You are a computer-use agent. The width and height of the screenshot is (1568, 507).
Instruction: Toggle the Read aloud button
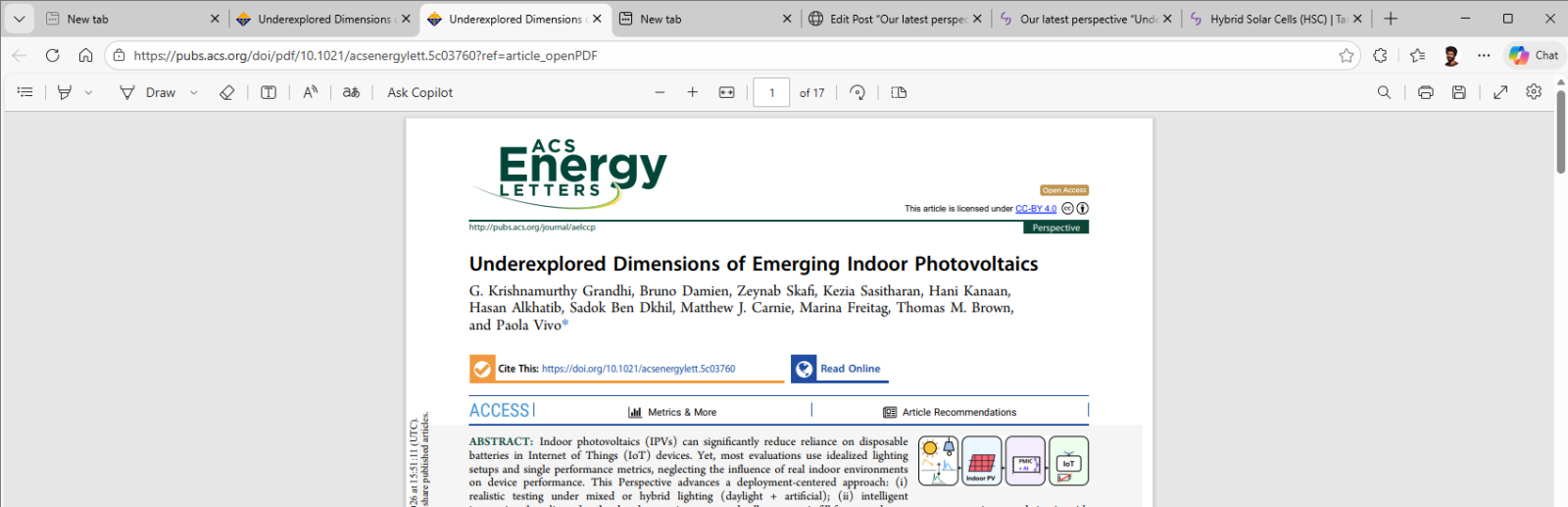click(x=311, y=92)
